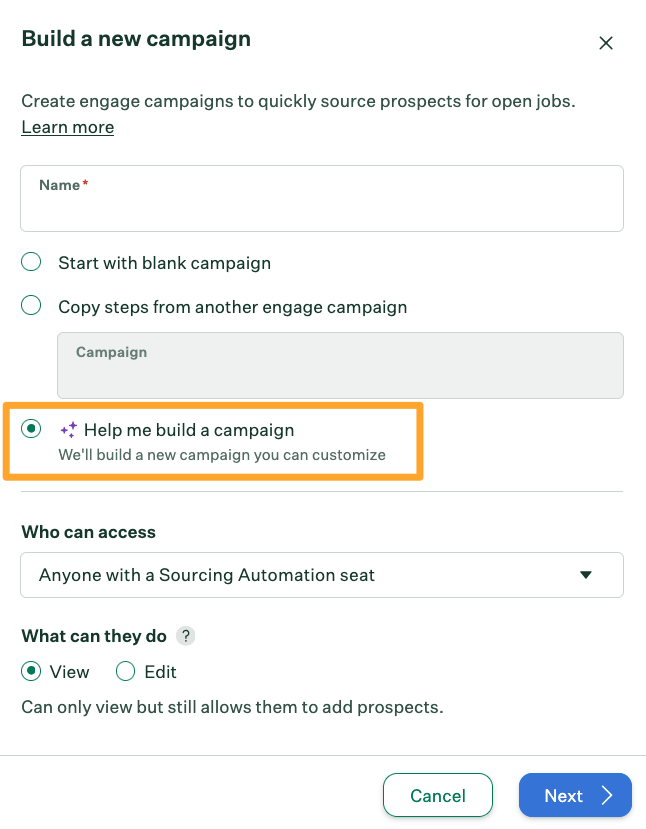Select the Edit permission radio
Screen dimensions: 646x829
point(125,672)
